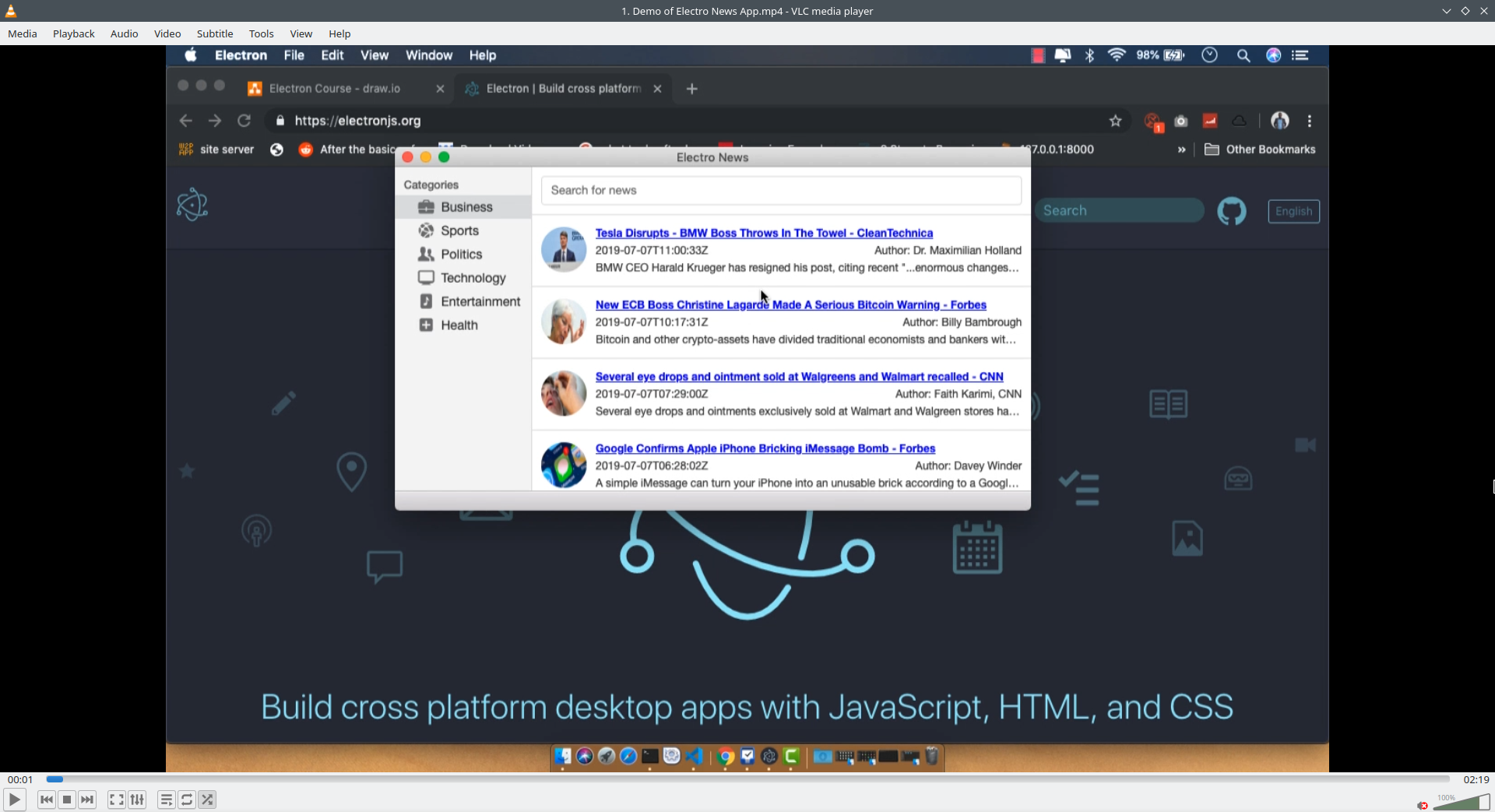The width and height of the screenshot is (1495, 812).
Task: Open the Tesla Disrupts BMW article link
Action: [764, 233]
